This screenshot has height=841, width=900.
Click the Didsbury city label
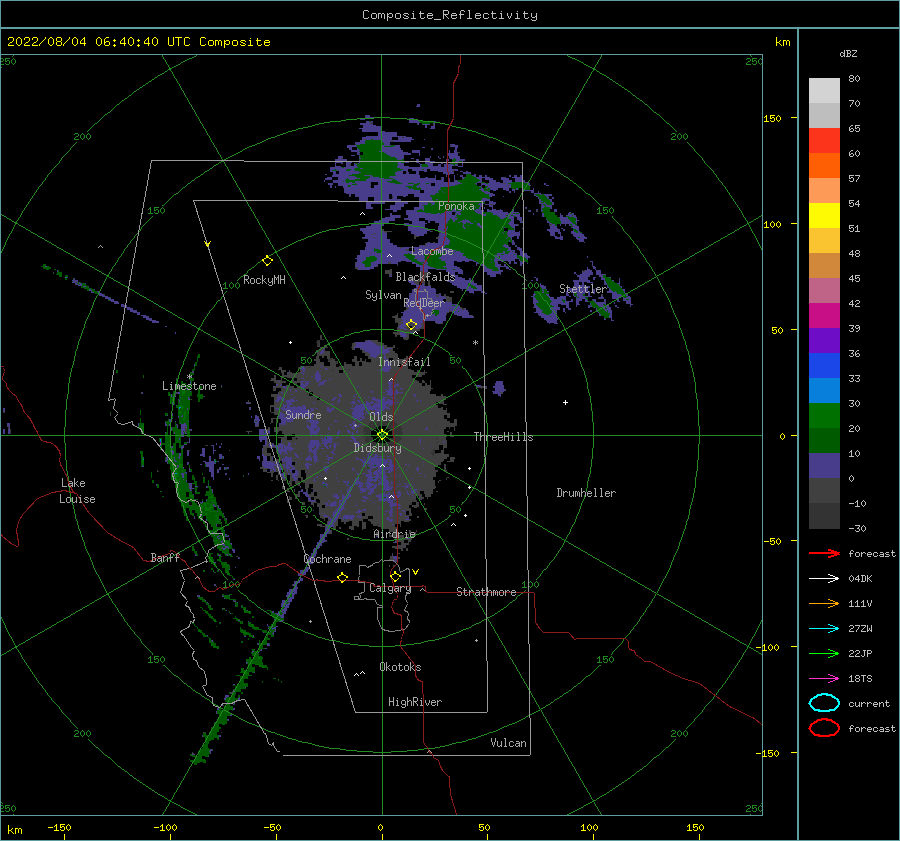pyautogui.click(x=378, y=448)
